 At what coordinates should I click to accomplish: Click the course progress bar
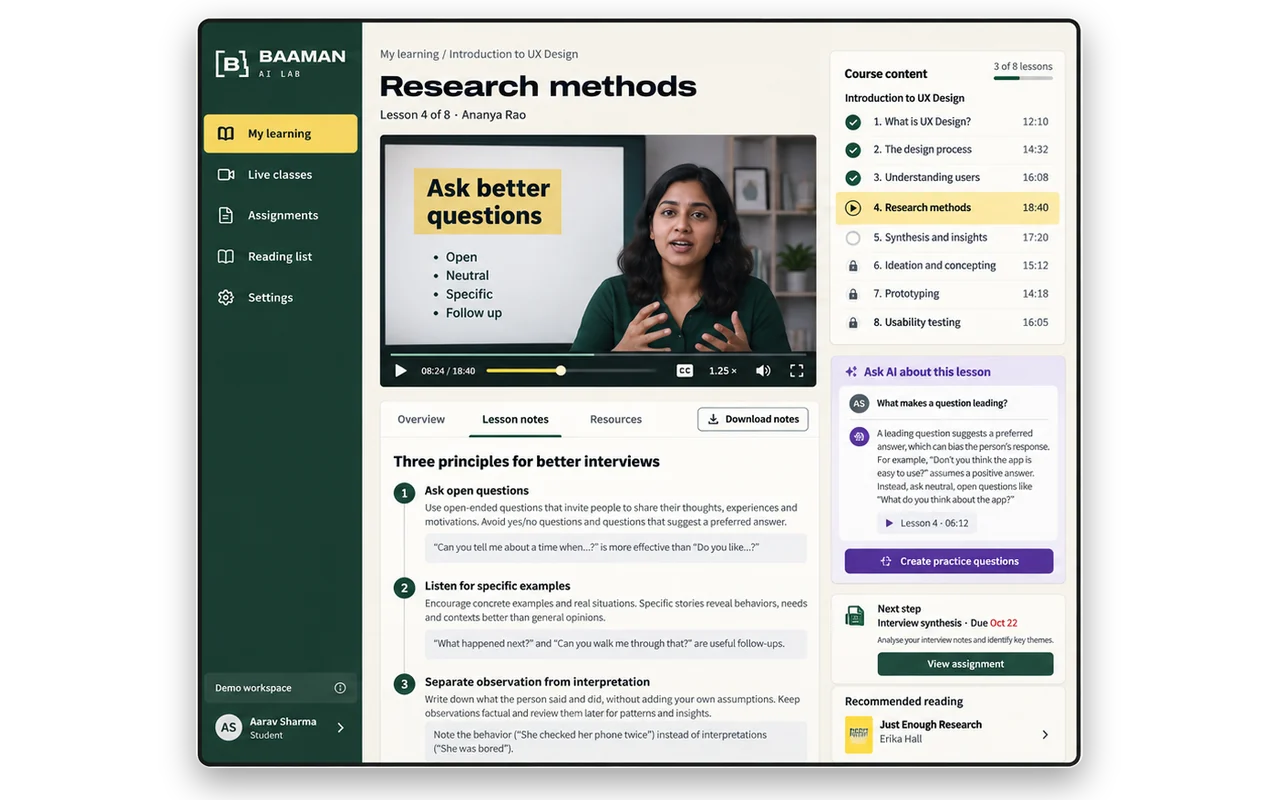[x=1023, y=78]
